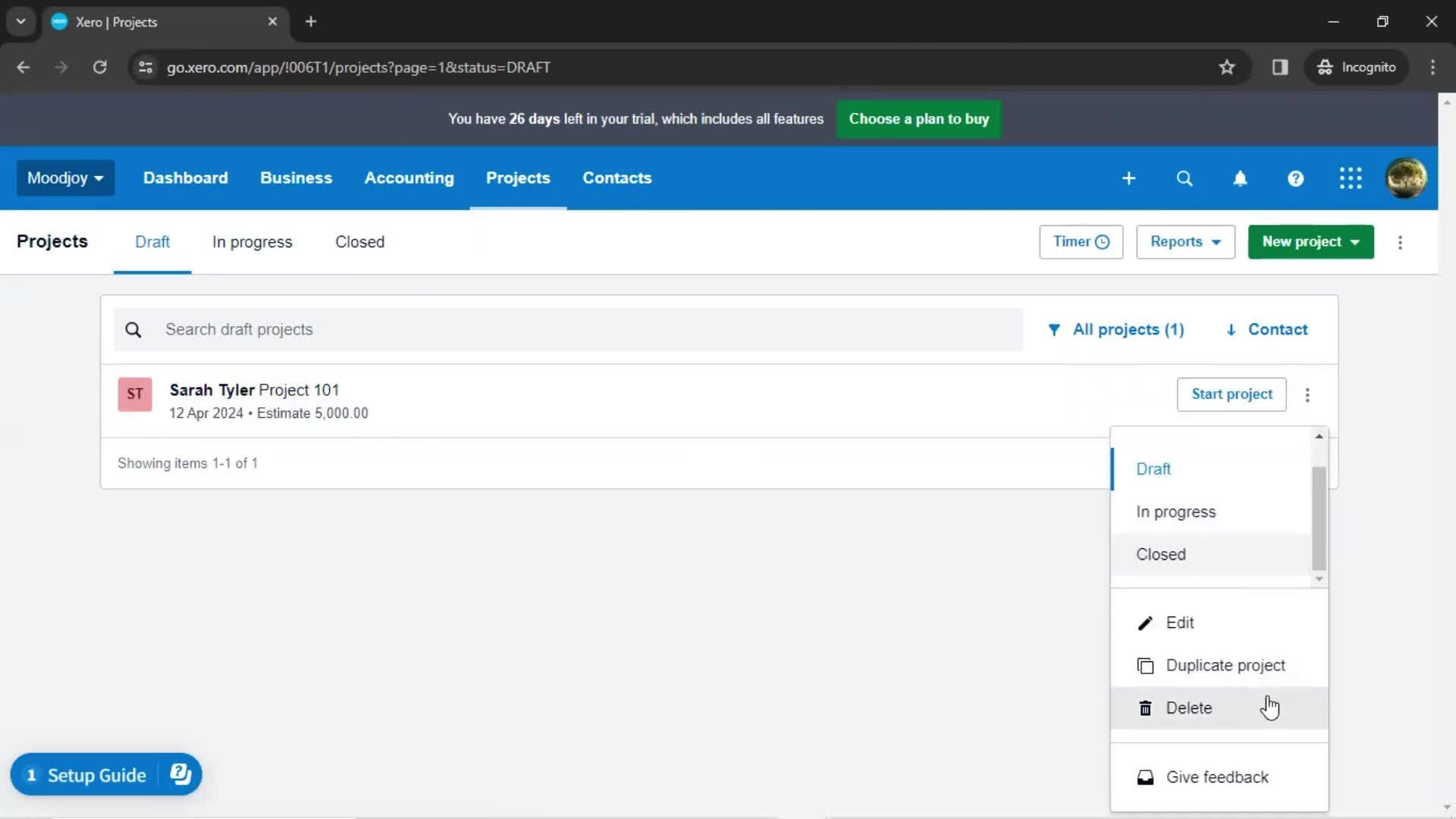Open the Setup Guide
The width and height of the screenshot is (1456, 819).
tap(96, 775)
